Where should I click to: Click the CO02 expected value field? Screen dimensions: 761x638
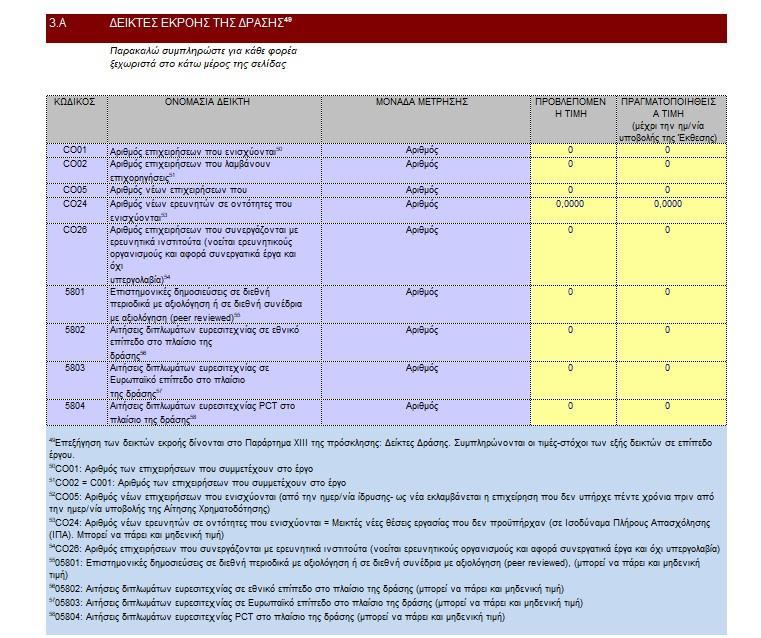click(x=573, y=170)
